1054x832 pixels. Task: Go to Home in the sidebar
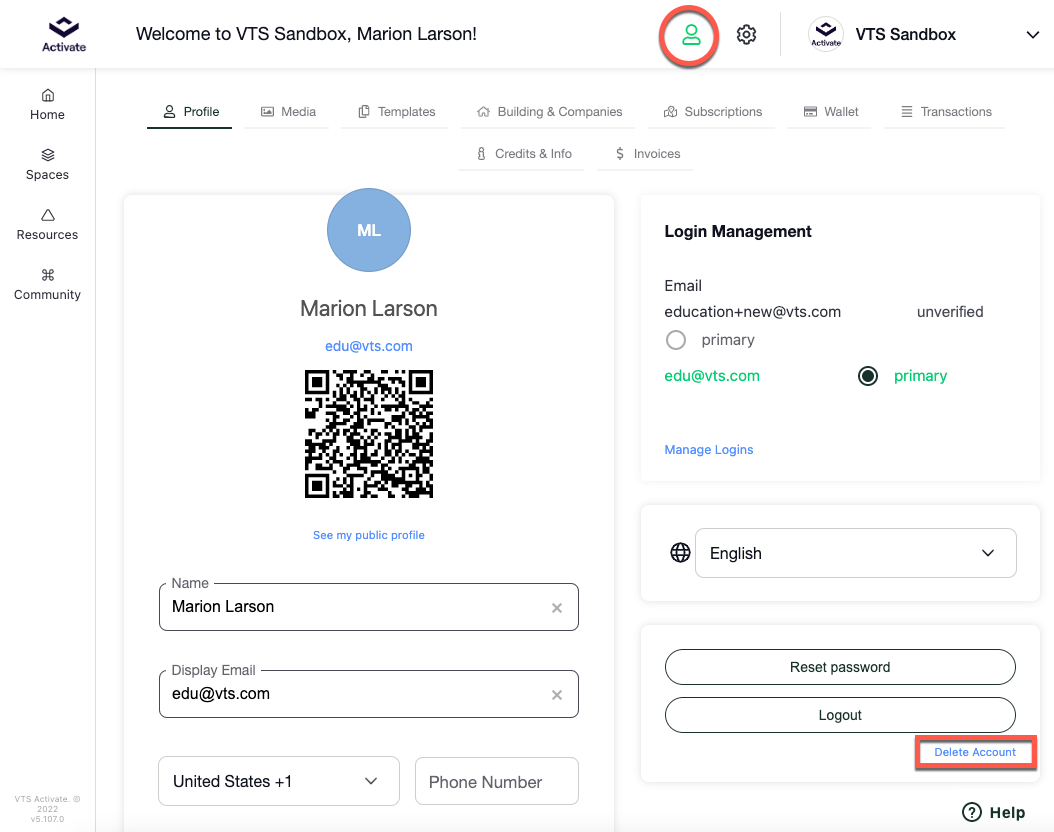(47, 105)
